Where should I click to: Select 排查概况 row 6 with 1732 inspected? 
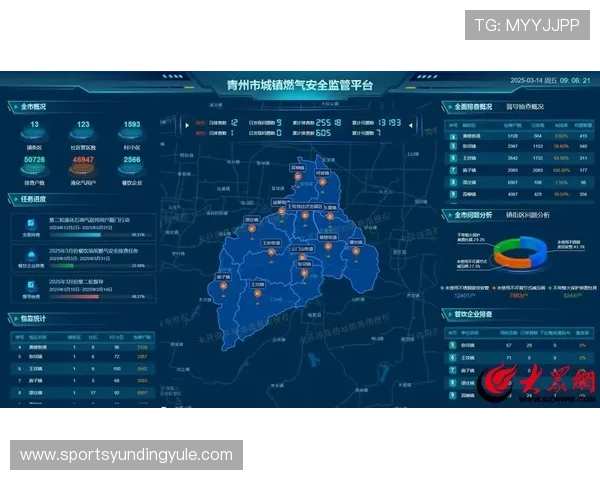click(x=519, y=158)
